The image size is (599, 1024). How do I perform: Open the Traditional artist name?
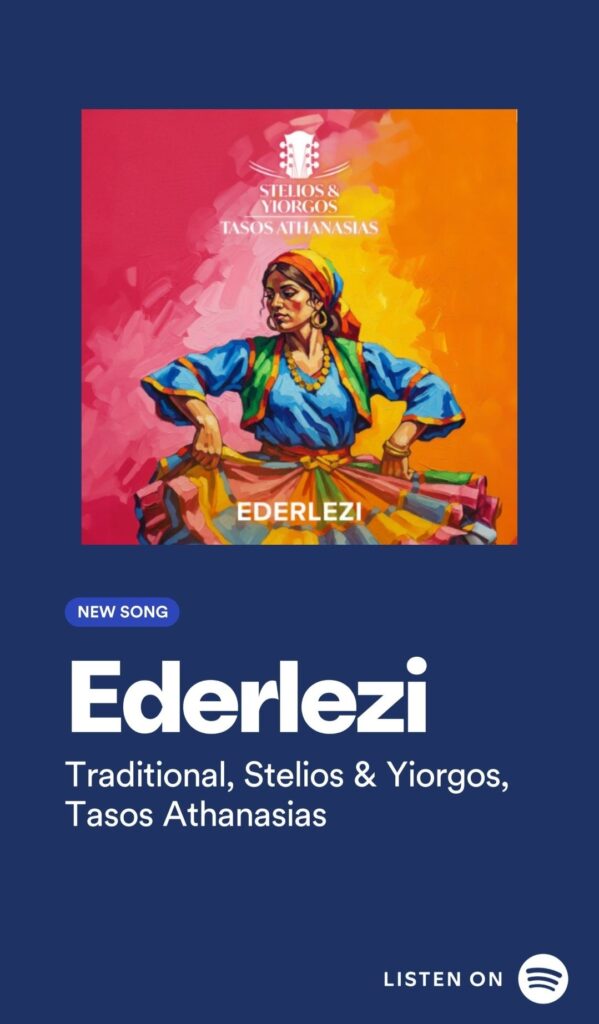(150, 775)
